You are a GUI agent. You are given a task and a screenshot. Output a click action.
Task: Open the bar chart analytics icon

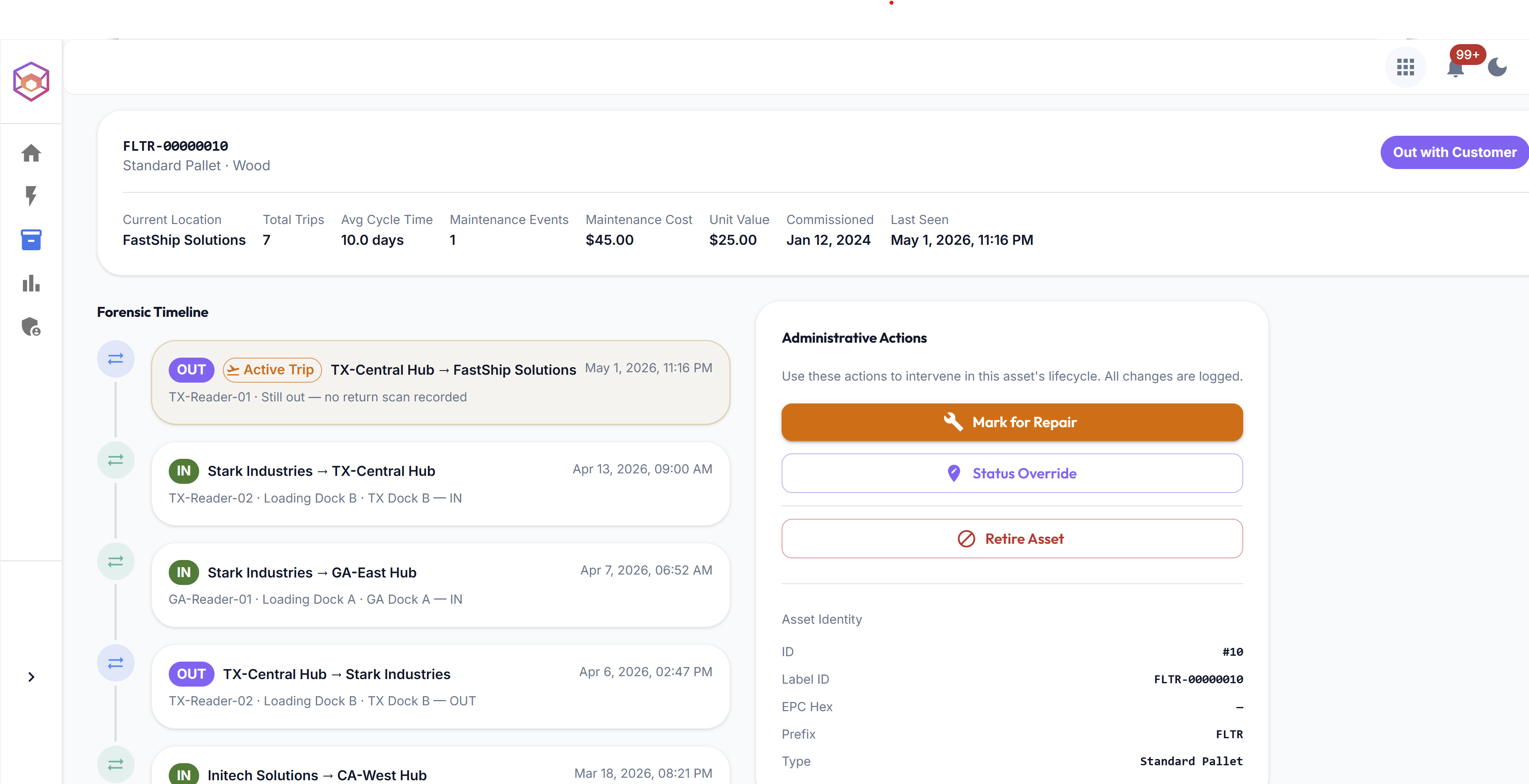pos(31,283)
